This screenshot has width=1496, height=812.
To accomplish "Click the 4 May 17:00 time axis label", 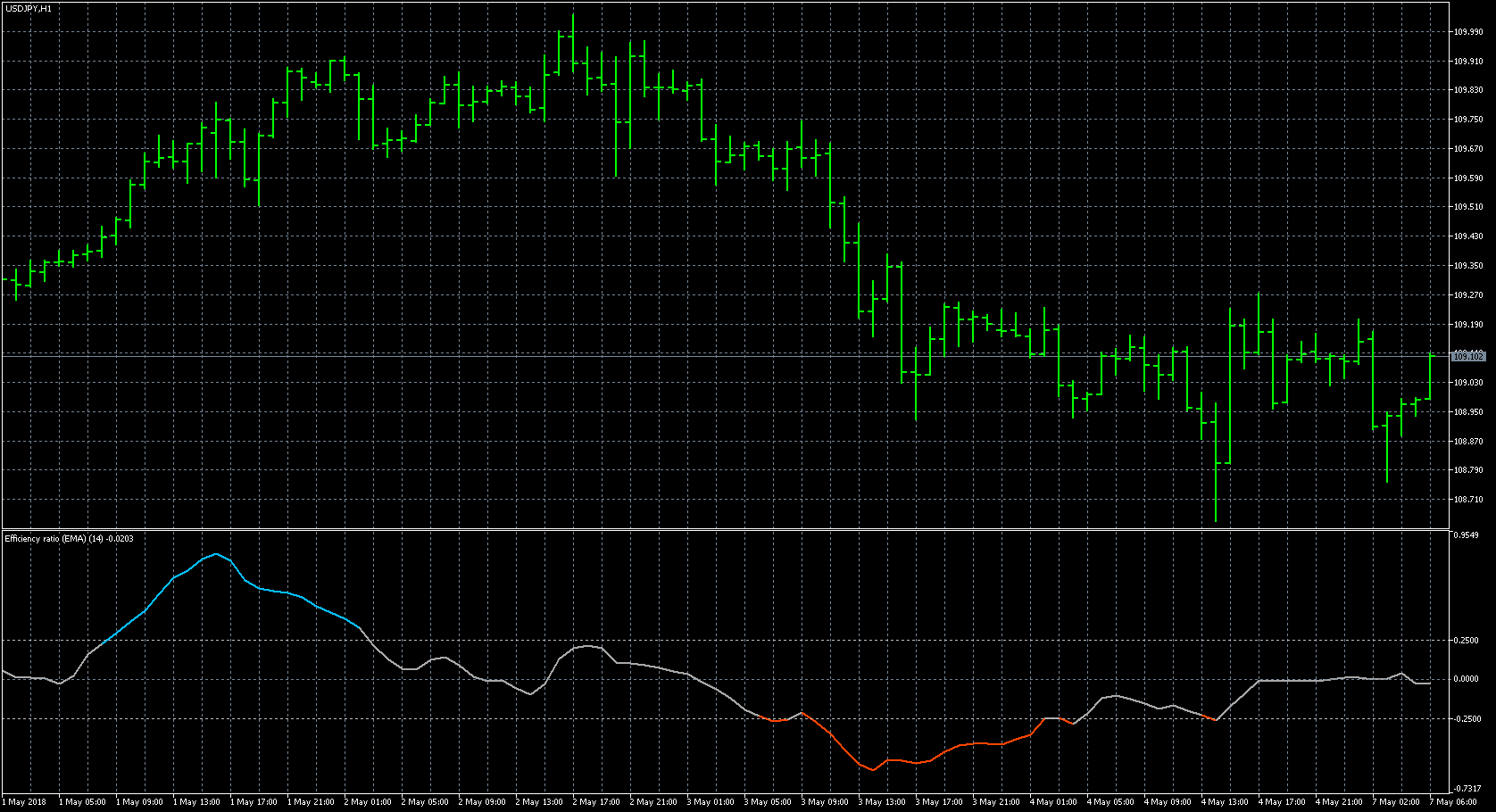I will pos(1283,802).
